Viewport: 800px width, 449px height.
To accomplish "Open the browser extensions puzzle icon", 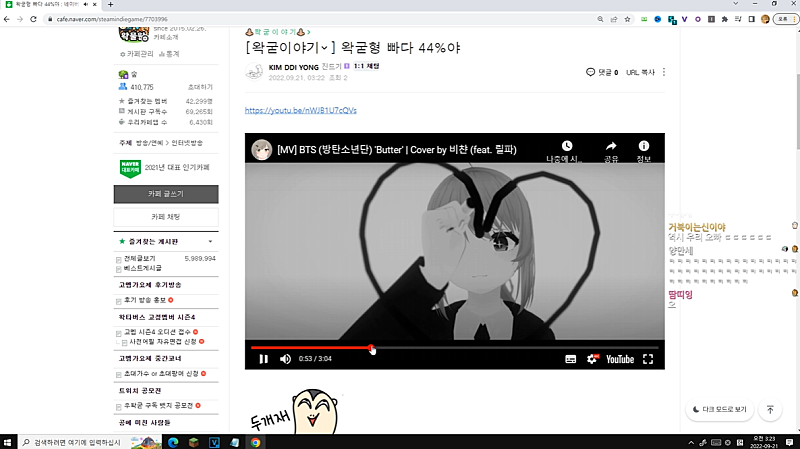I will coord(724,19).
